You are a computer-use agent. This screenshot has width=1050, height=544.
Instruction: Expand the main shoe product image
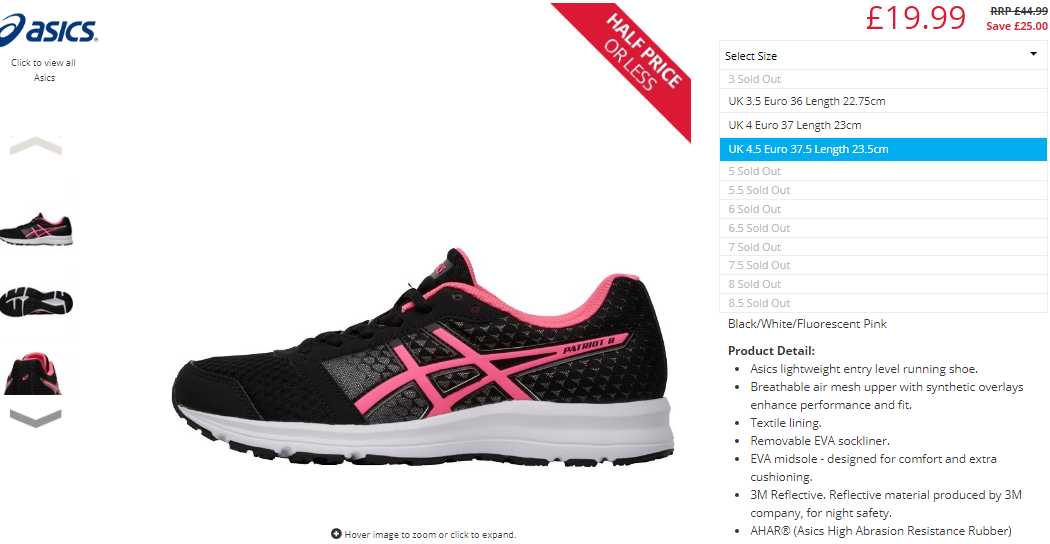[423, 356]
